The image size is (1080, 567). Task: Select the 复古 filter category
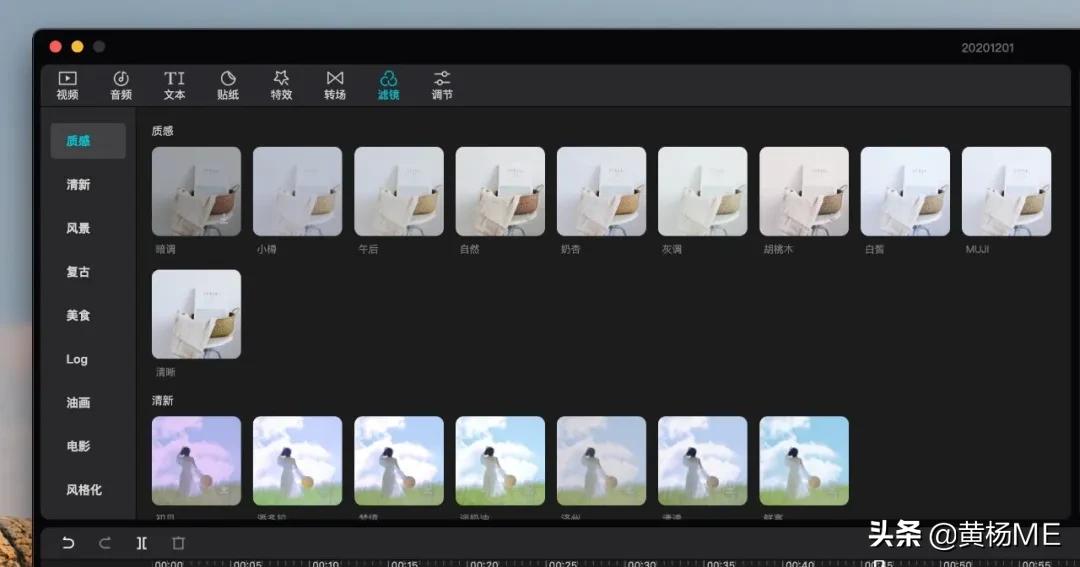(79, 271)
